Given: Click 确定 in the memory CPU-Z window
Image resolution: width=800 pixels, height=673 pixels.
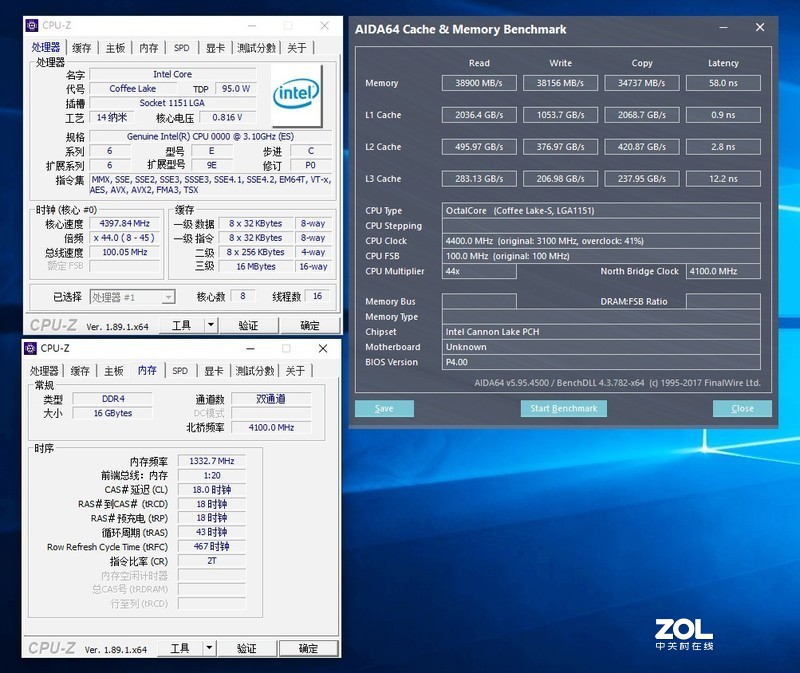Looking at the screenshot, I should pyautogui.click(x=308, y=647).
